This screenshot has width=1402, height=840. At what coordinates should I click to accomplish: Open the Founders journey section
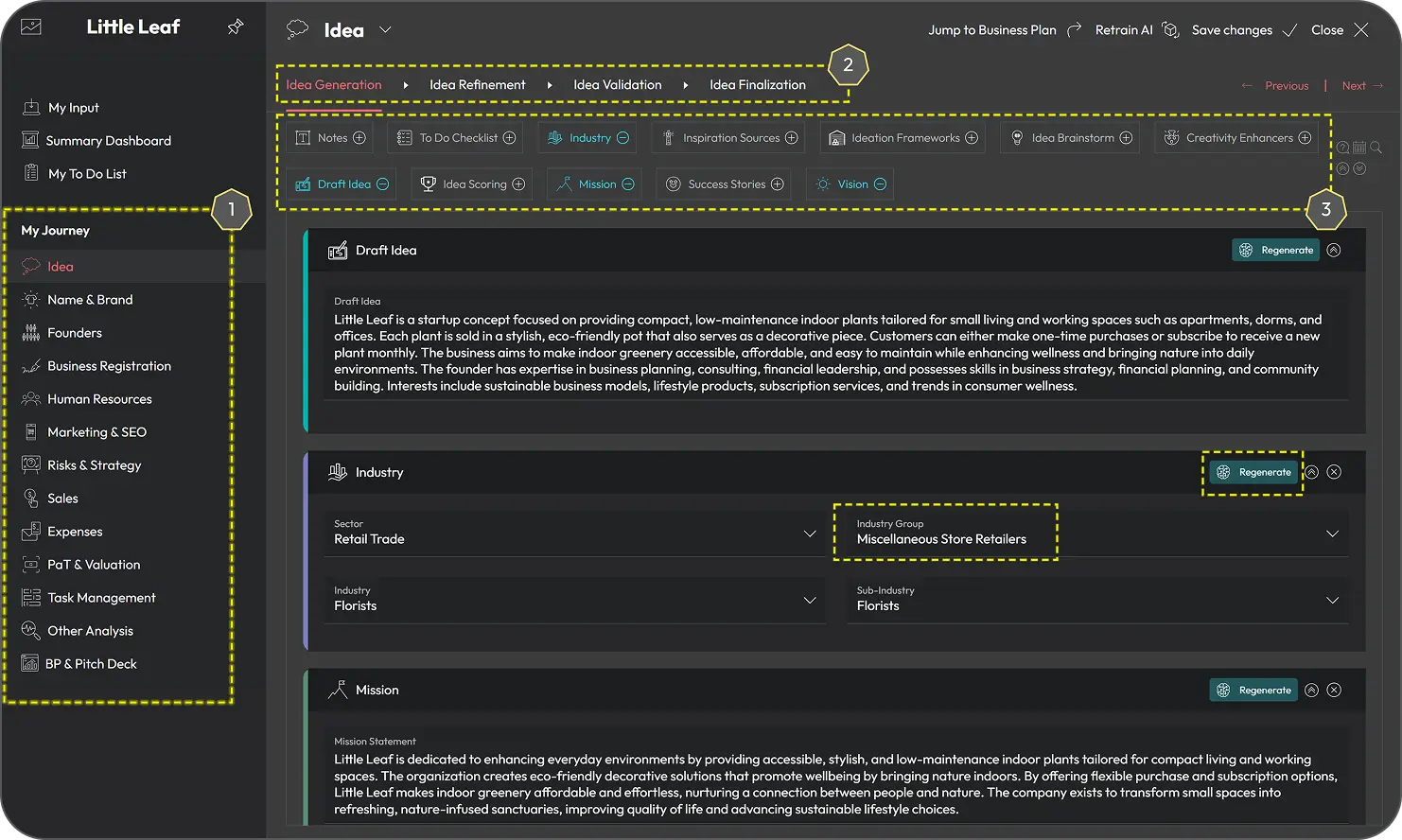[x=74, y=333]
